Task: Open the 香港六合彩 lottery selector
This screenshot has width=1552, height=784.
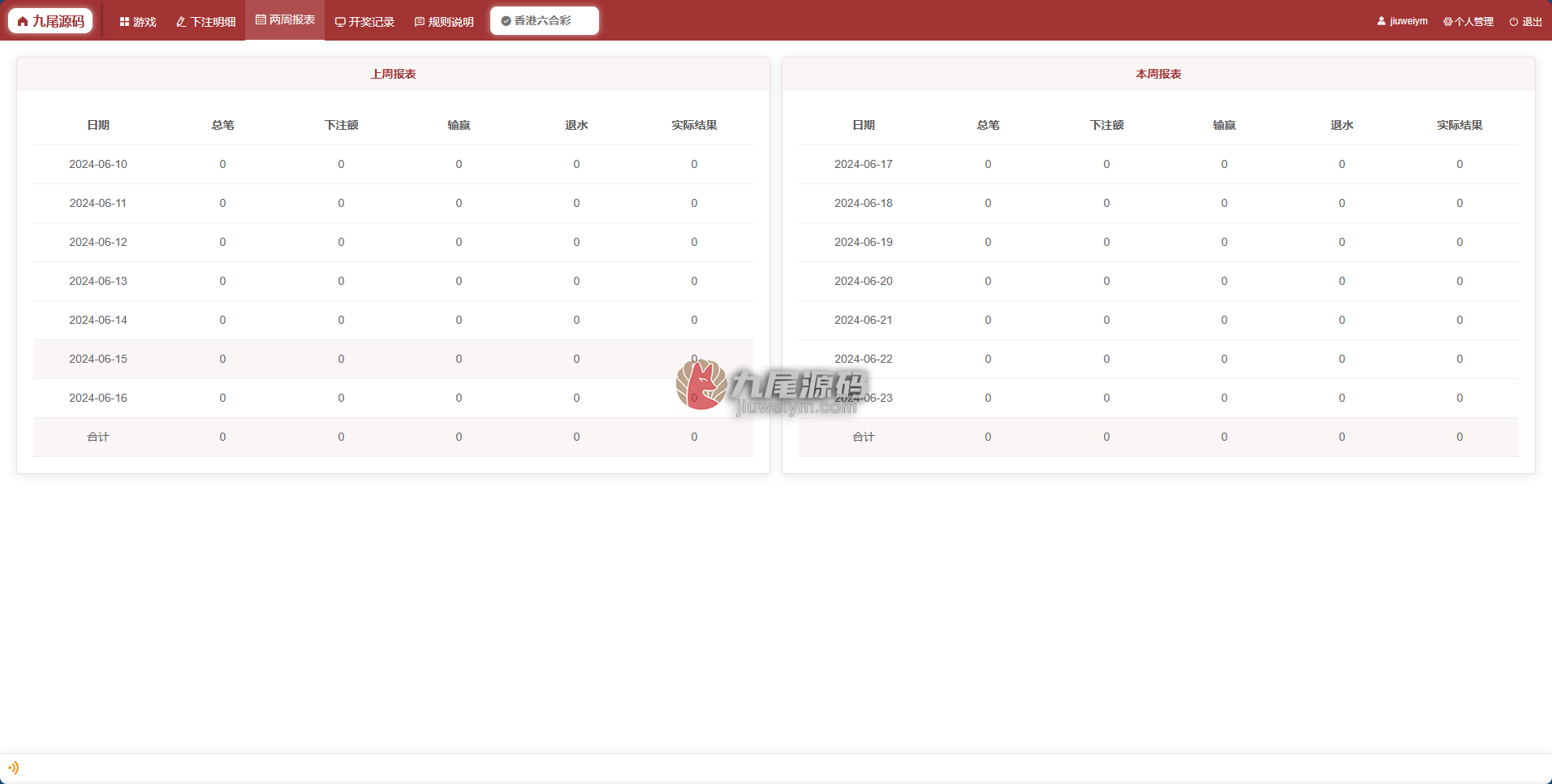Action: (x=545, y=21)
